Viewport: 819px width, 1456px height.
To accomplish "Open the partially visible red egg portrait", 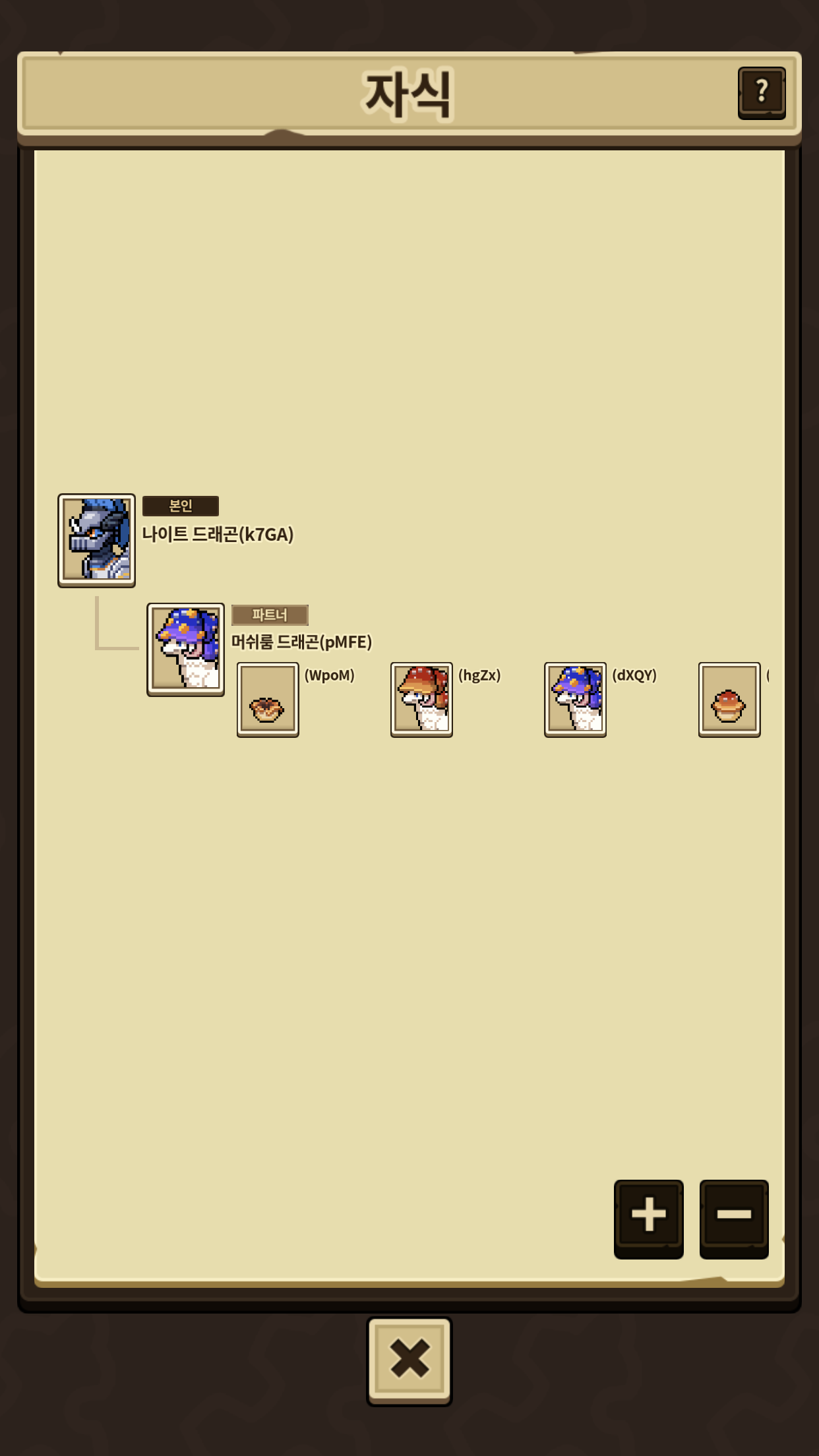I will pos(729,700).
